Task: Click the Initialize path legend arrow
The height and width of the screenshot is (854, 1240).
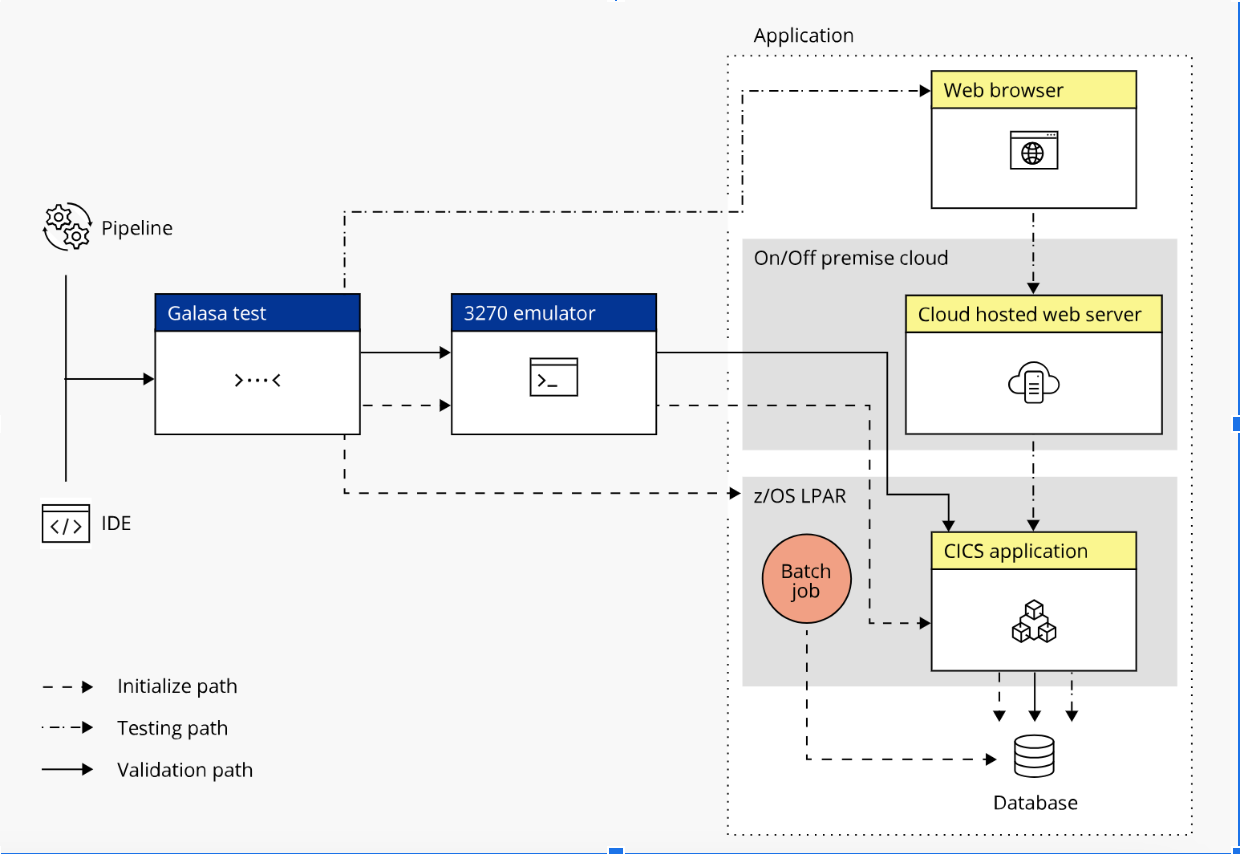Action: click(68, 687)
